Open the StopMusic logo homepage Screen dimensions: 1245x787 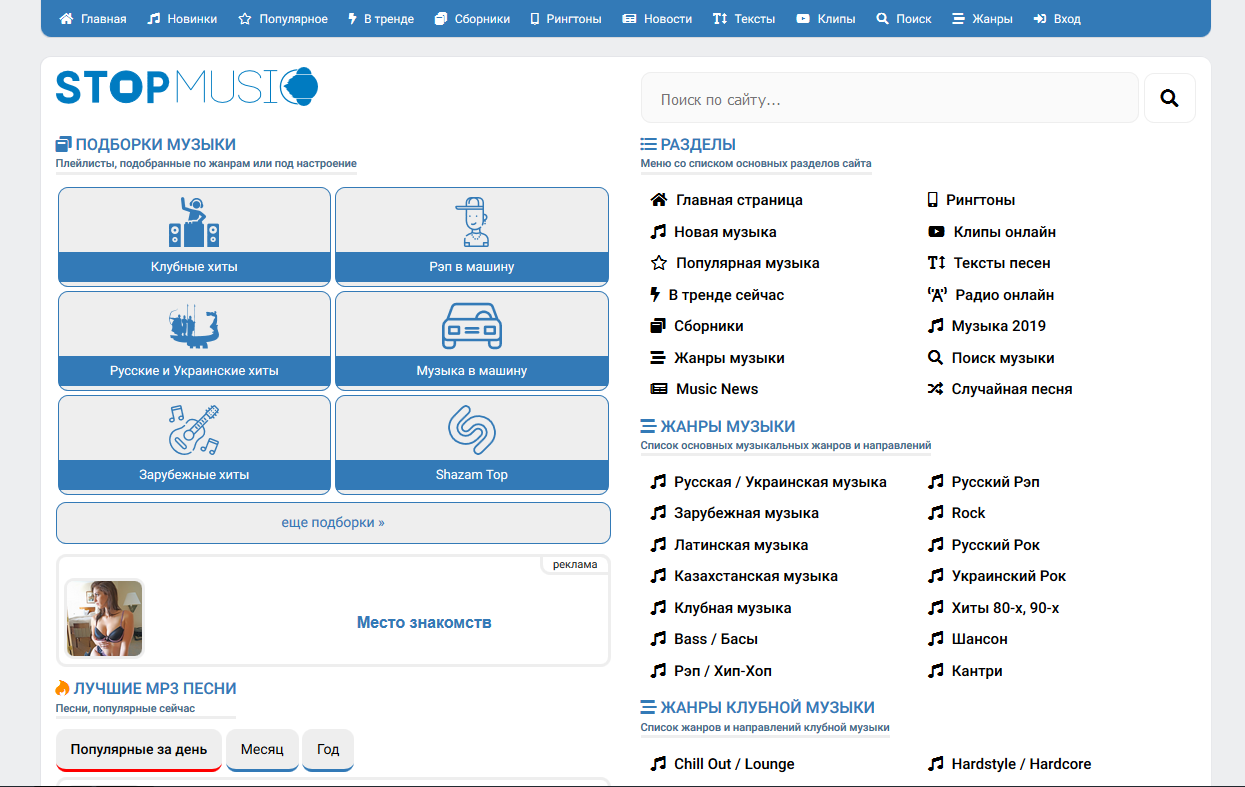[x=187, y=87]
